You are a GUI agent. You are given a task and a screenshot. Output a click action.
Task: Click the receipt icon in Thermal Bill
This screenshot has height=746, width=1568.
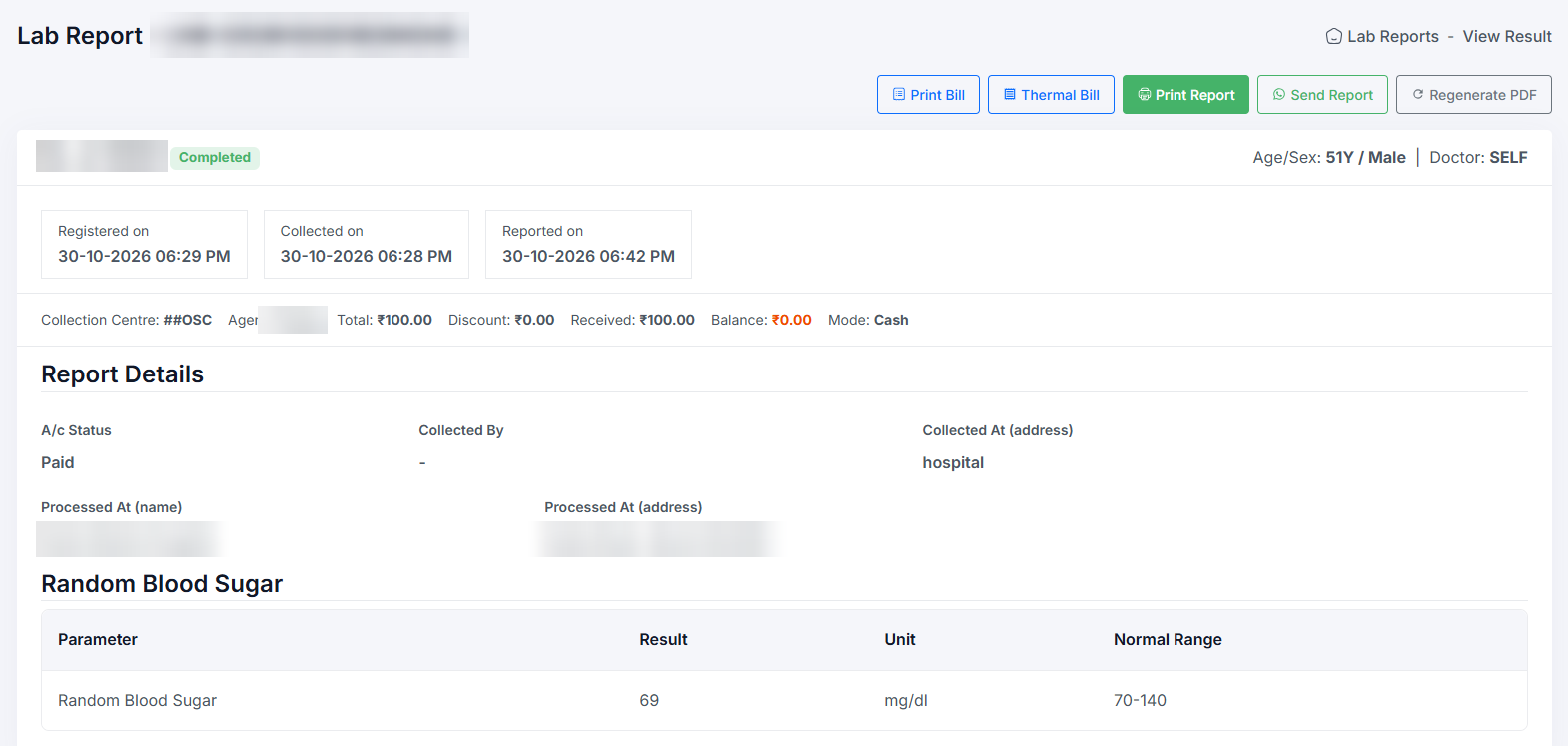coord(1010,94)
